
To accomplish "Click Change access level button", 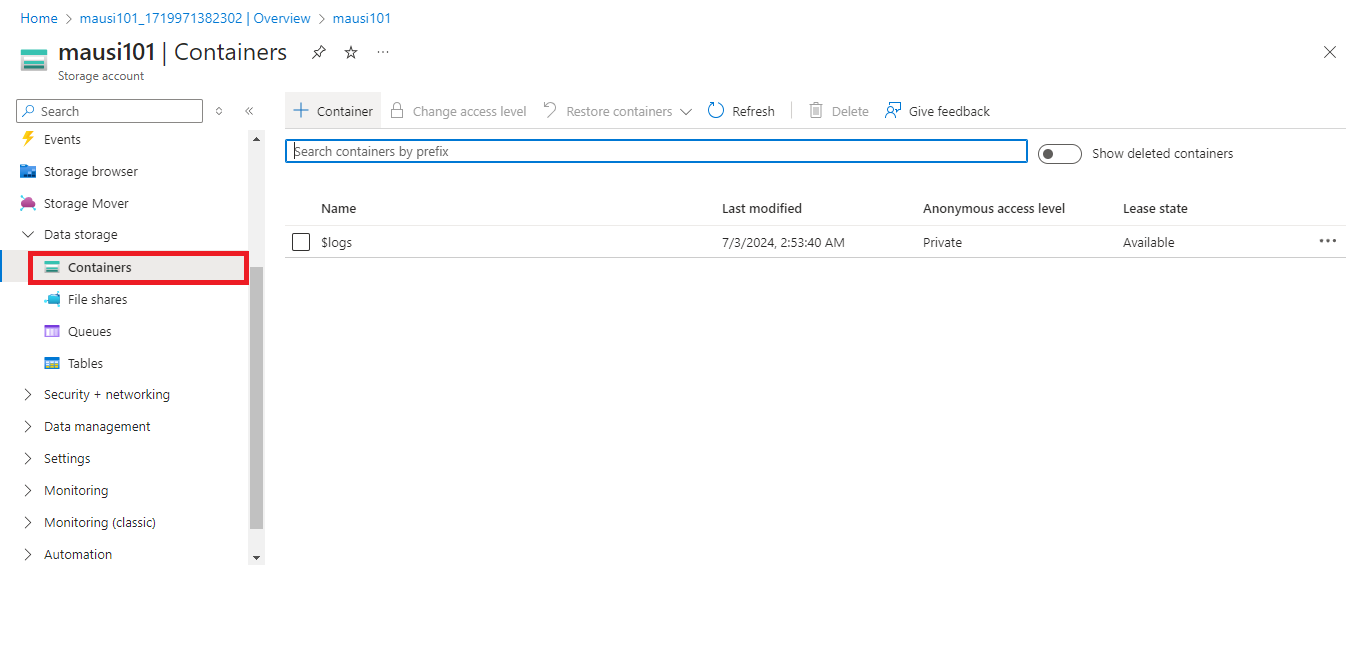I will pos(458,111).
